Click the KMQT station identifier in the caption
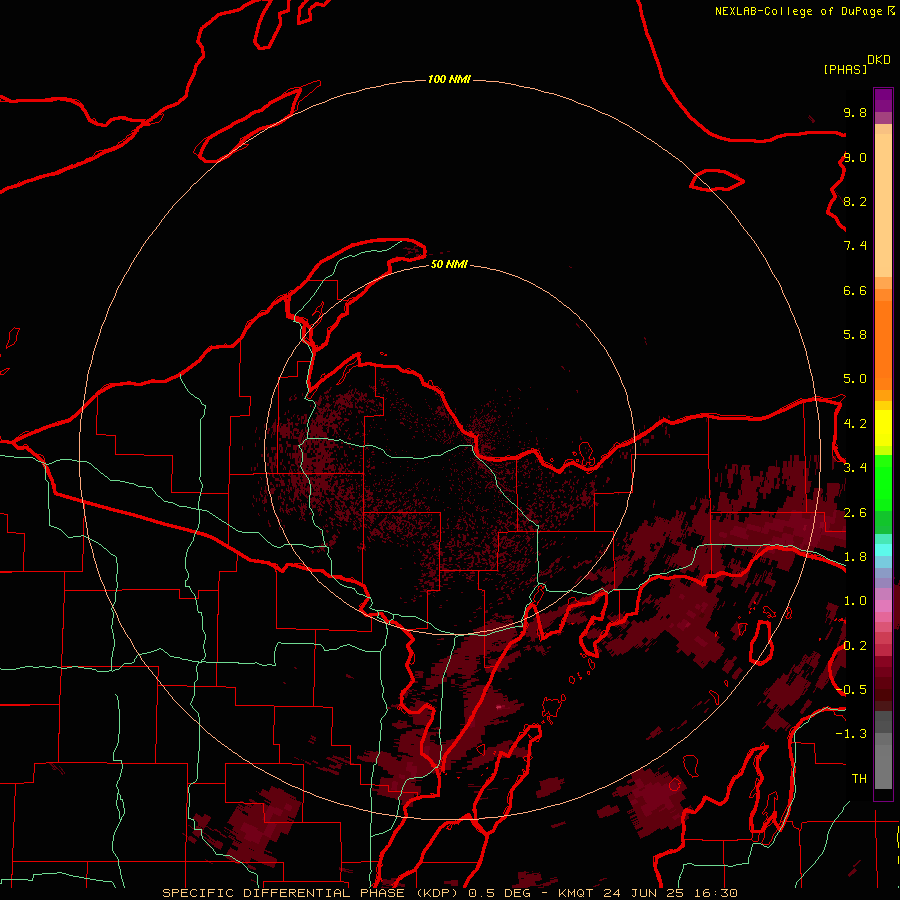 click(x=575, y=893)
